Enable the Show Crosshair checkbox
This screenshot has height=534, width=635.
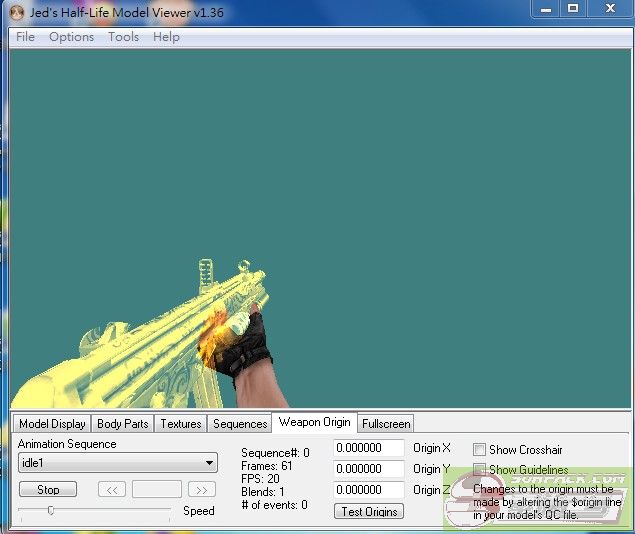pyautogui.click(x=480, y=450)
